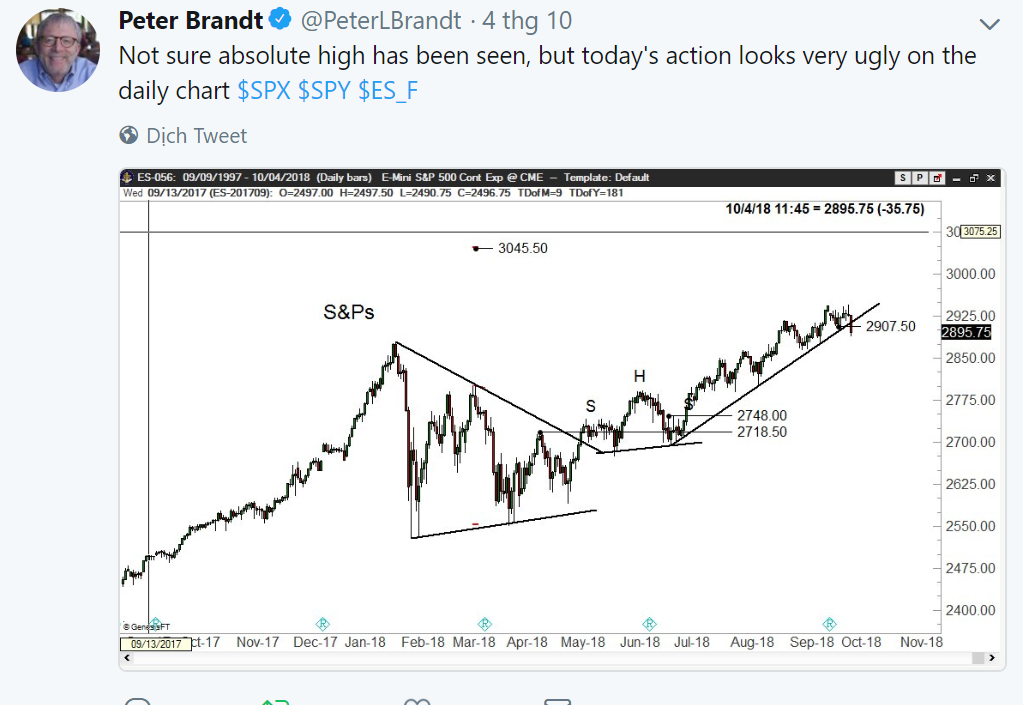The width and height of the screenshot is (1023, 705).
Task: Click Peter Brandt's profile avatar
Action: [x=58, y=50]
